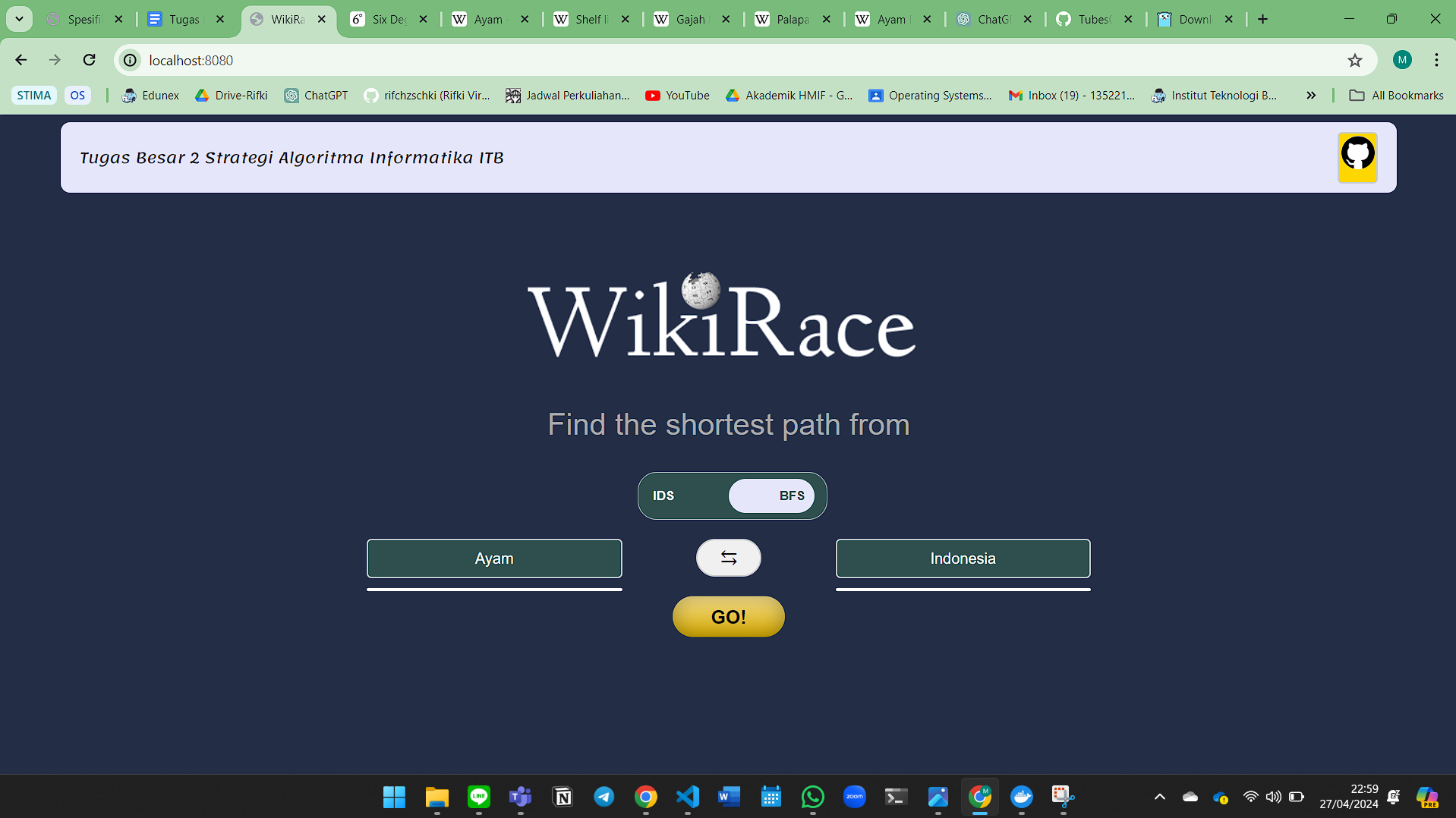Image resolution: width=1456 pixels, height=818 pixels.
Task: Switch to the Downl tab
Action: point(1194,19)
